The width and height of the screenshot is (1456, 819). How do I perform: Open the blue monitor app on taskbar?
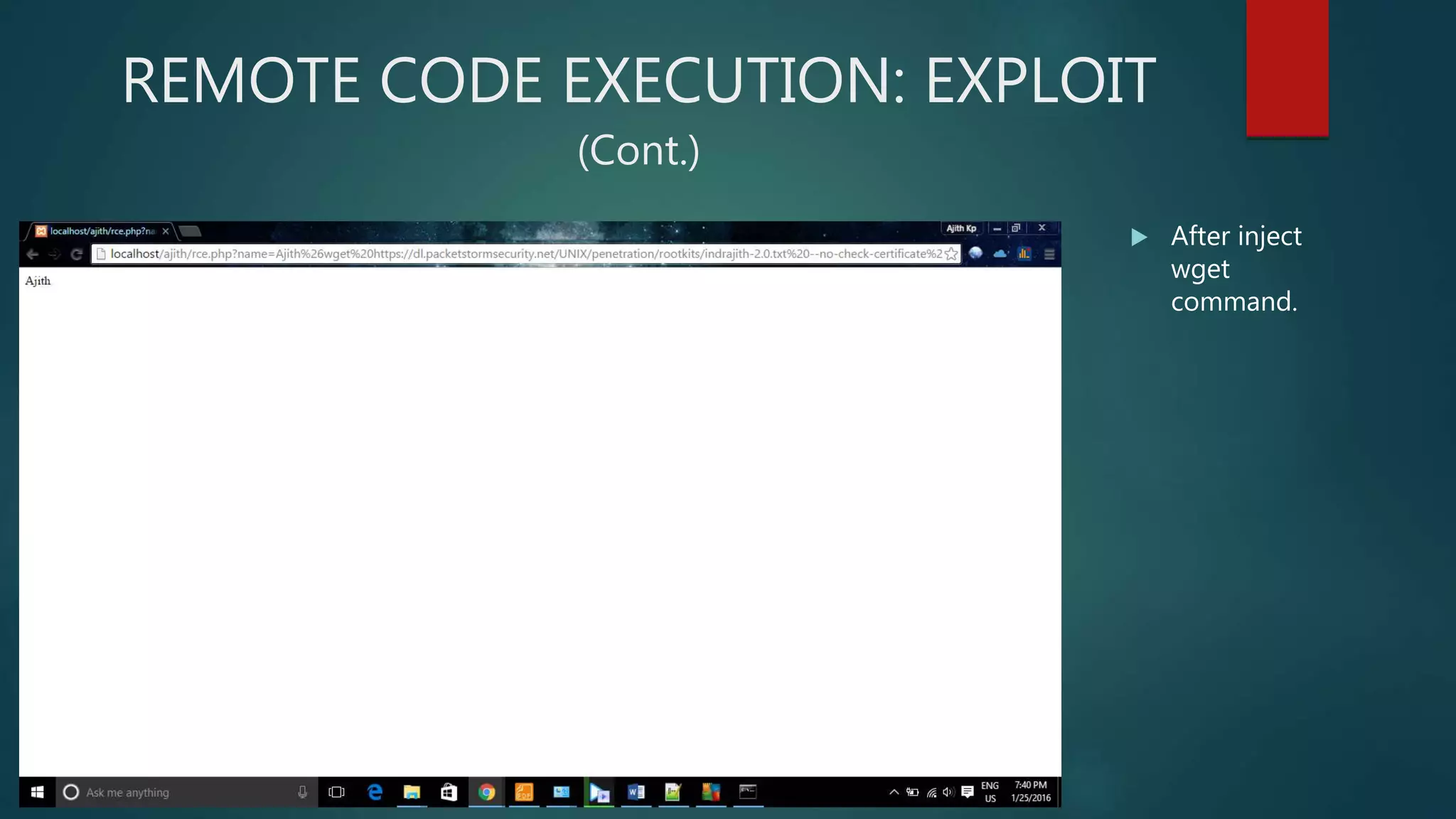coord(561,792)
